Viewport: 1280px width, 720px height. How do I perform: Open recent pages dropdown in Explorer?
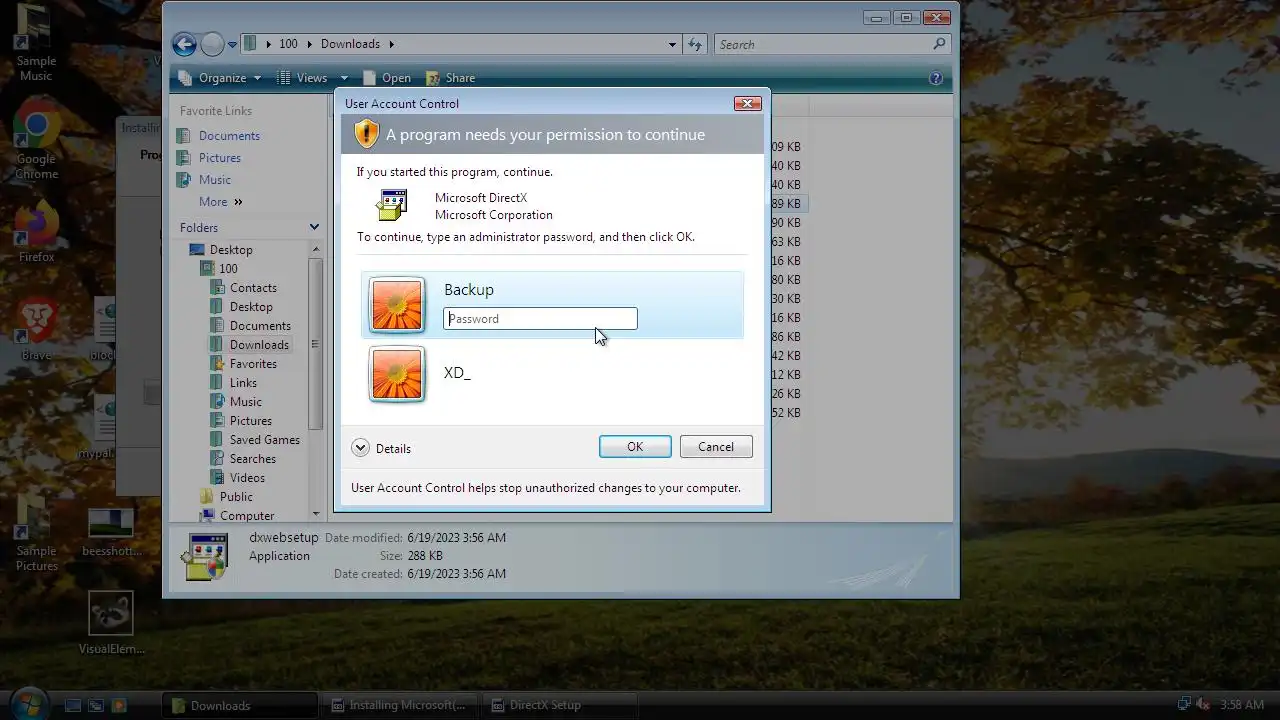pyautogui.click(x=232, y=45)
